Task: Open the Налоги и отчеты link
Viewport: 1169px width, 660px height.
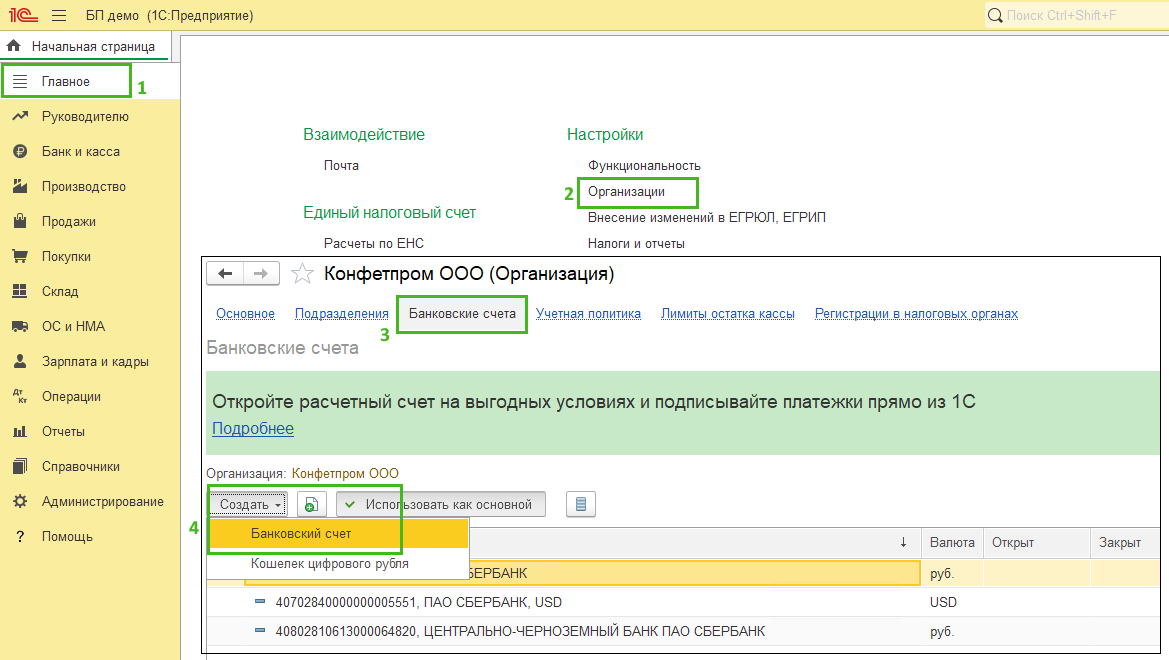Action: 636,244
